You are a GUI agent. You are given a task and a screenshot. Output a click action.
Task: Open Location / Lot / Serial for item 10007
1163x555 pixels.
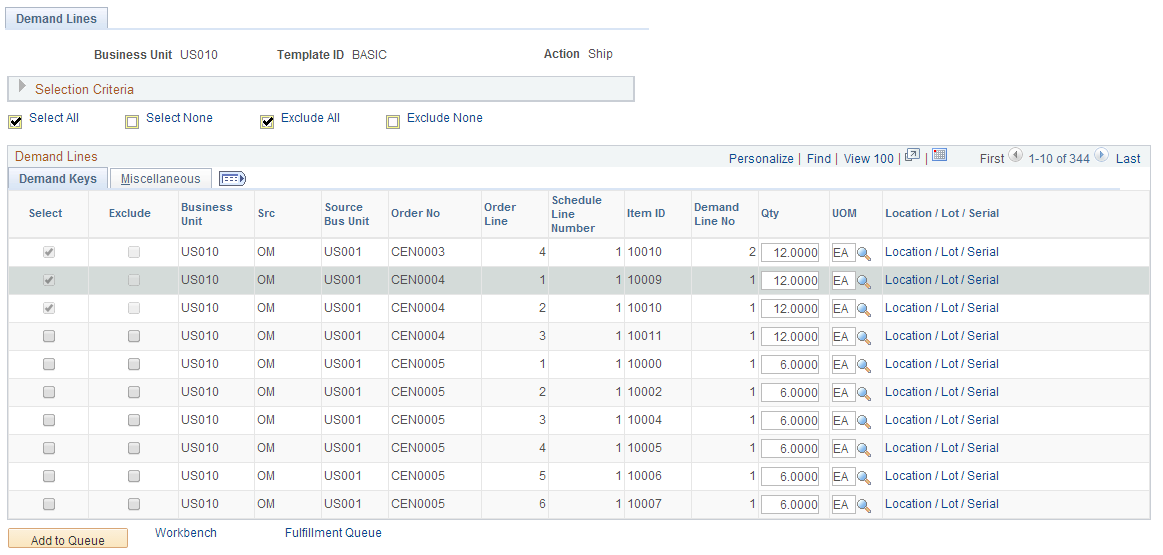click(942, 504)
